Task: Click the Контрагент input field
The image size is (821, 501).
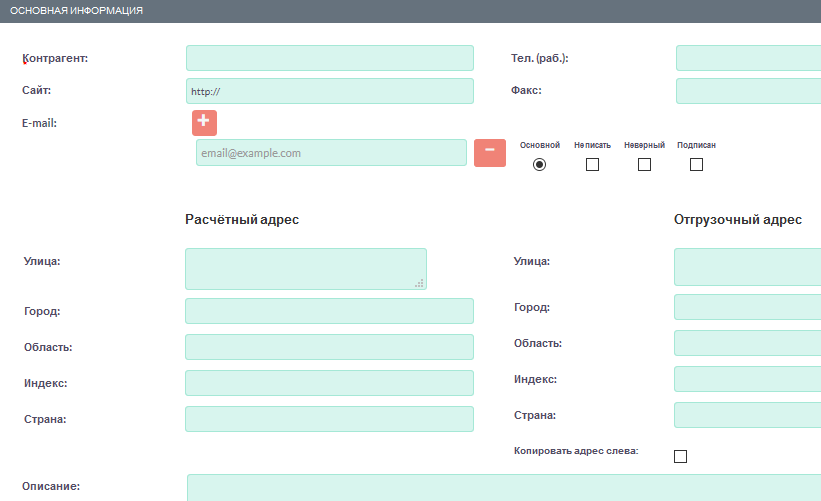Action: click(x=329, y=58)
